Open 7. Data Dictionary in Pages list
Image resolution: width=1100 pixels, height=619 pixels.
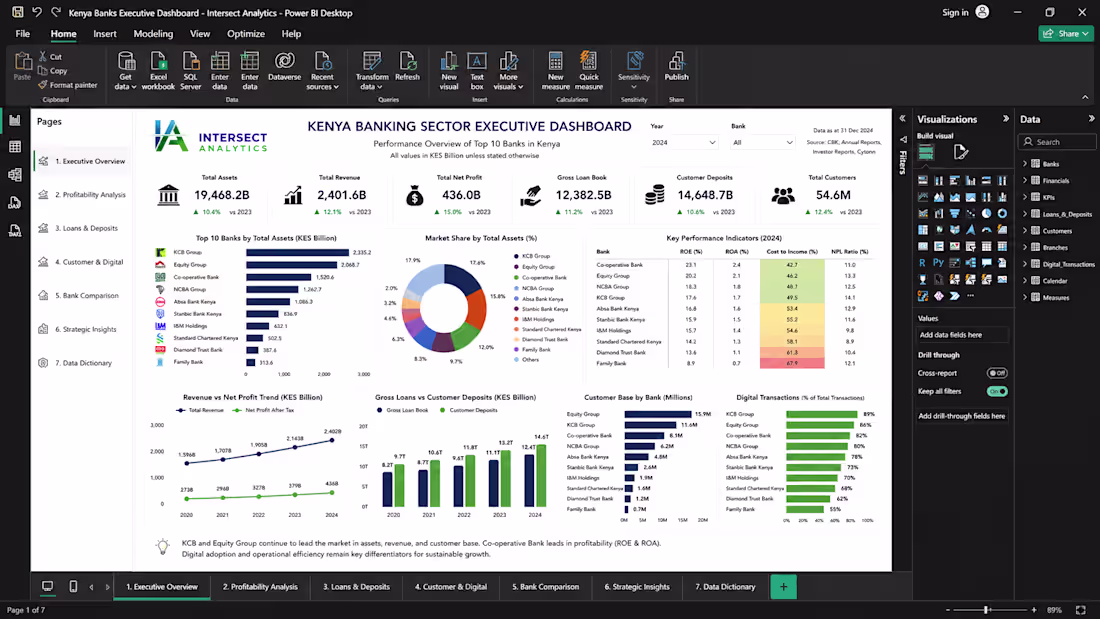click(x=83, y=363)
